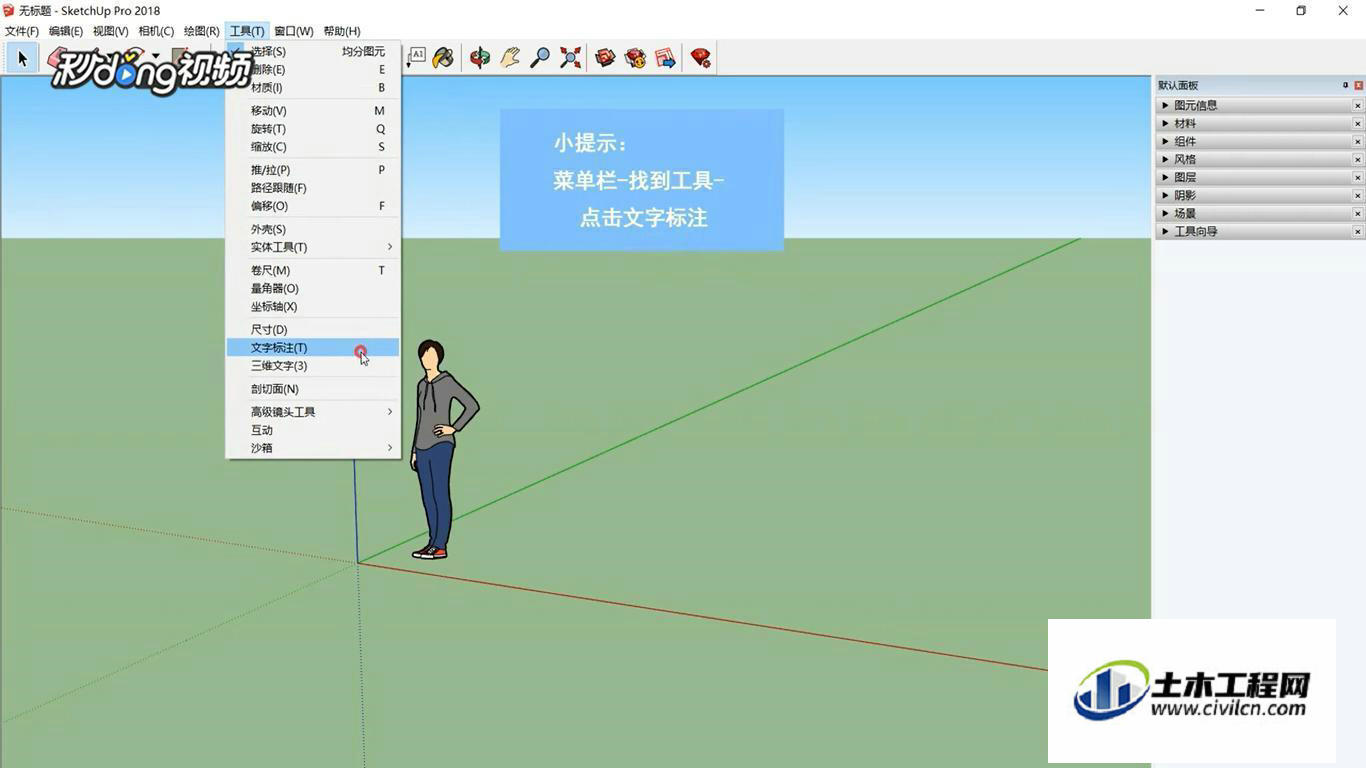Open the 沙箱 submenu

coord(313,448)
